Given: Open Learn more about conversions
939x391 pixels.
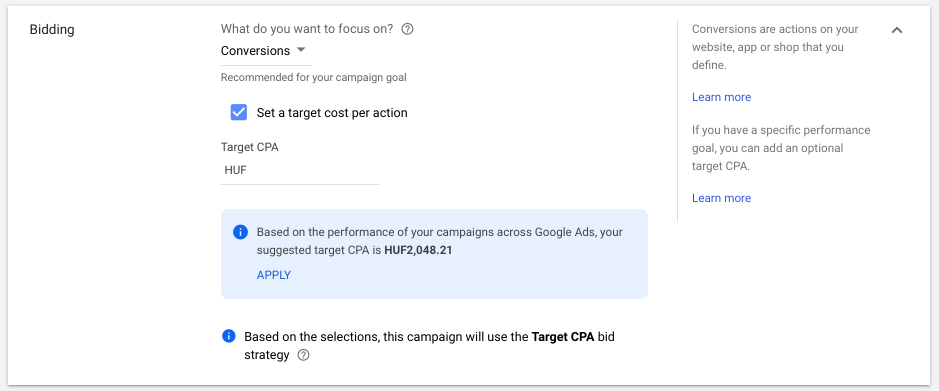Looking at the screenshot, I should (721, 97).
